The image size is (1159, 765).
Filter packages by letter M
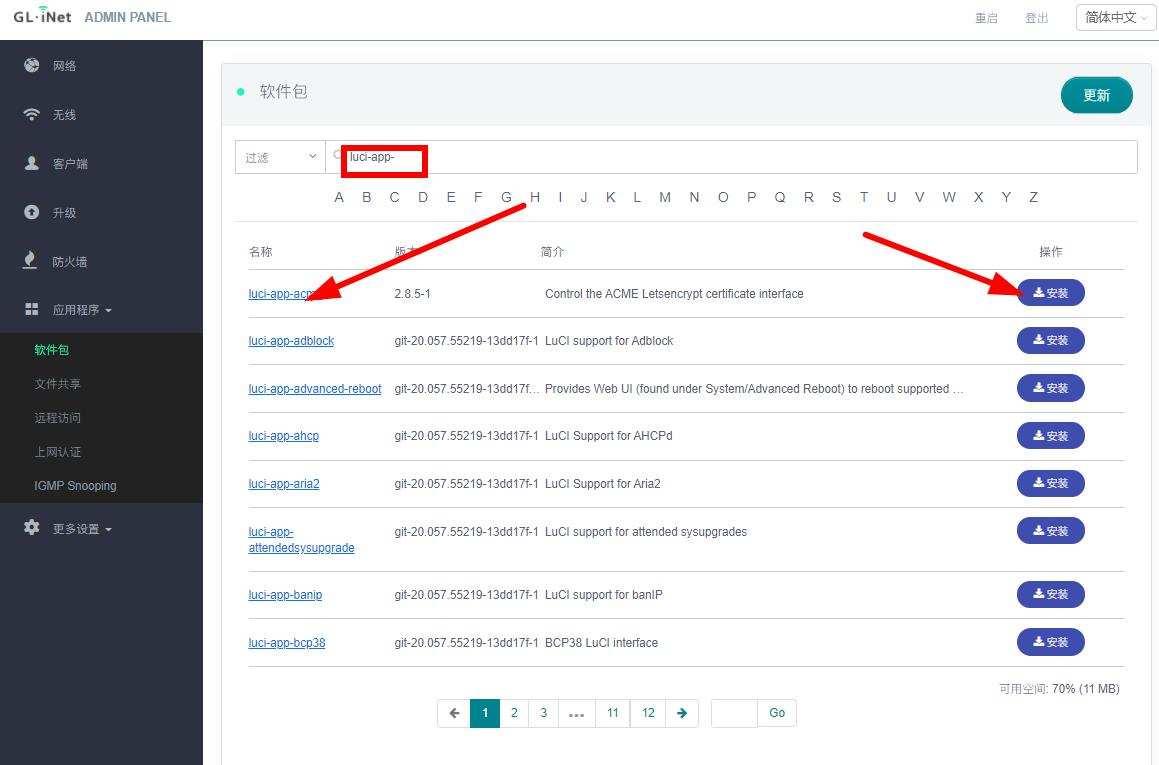(665, 197)
